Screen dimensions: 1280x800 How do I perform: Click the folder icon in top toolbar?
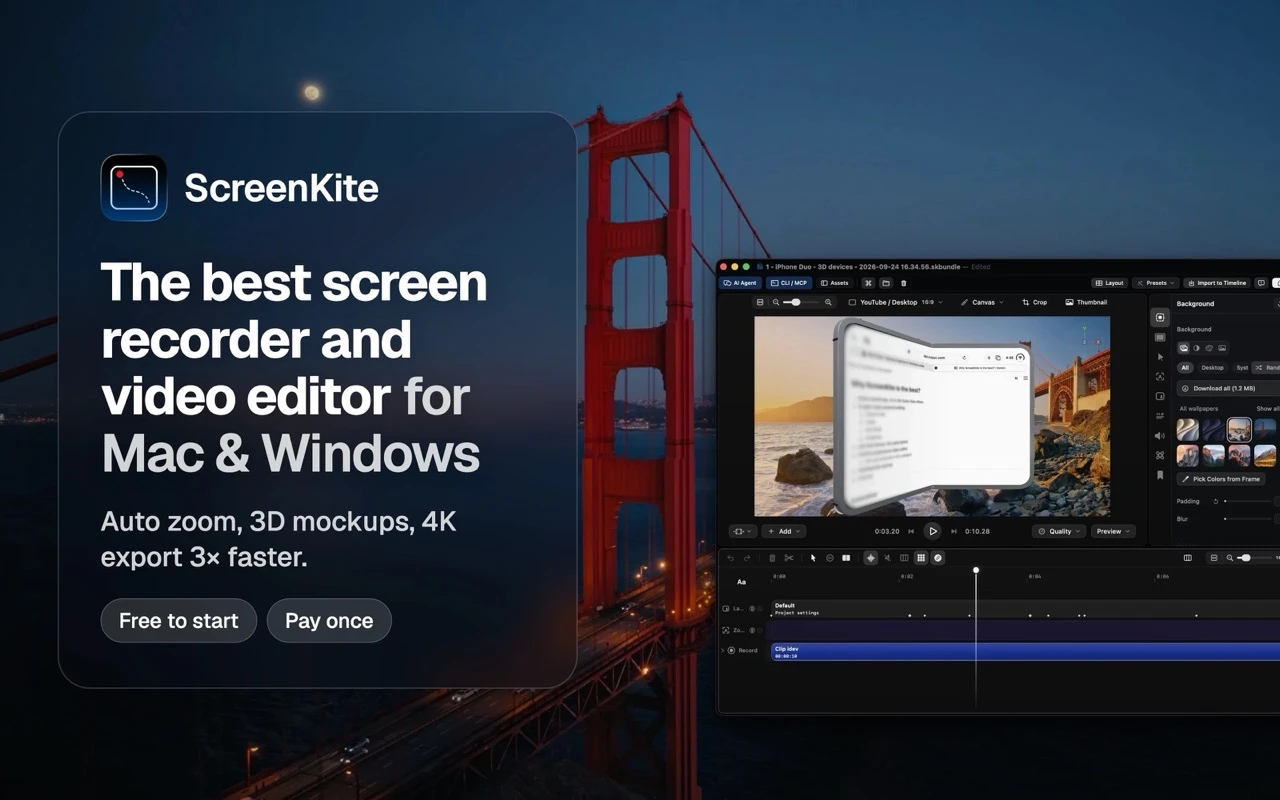[x=886, y=283]
